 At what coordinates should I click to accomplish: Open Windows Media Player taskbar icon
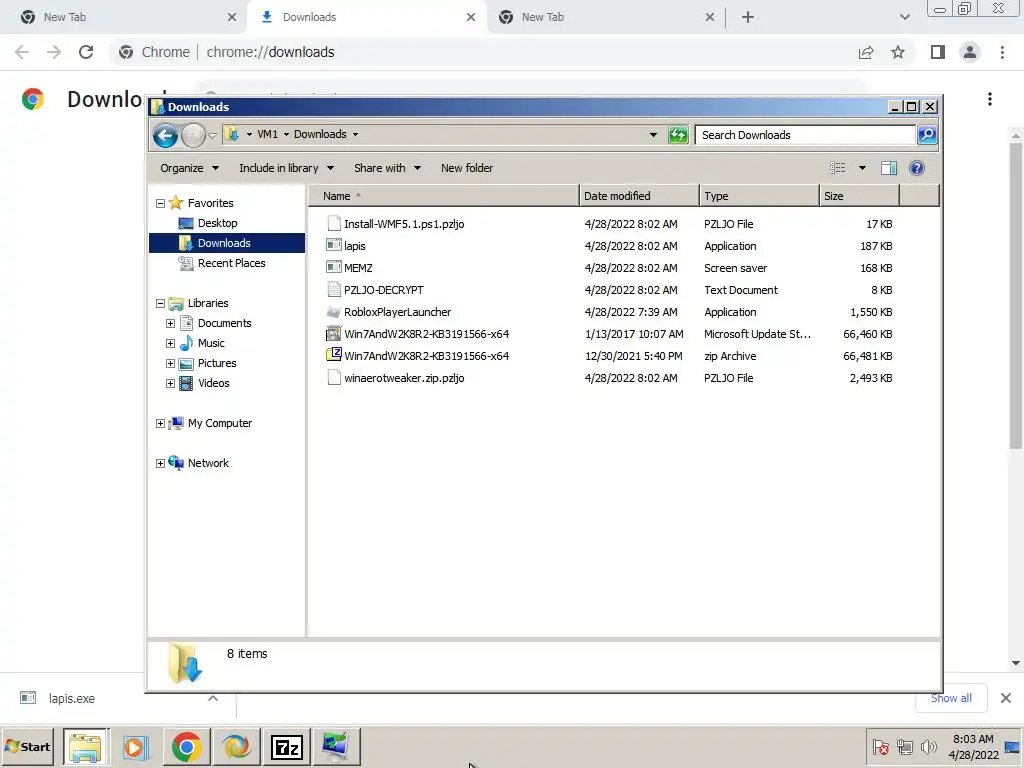(136, 747)
